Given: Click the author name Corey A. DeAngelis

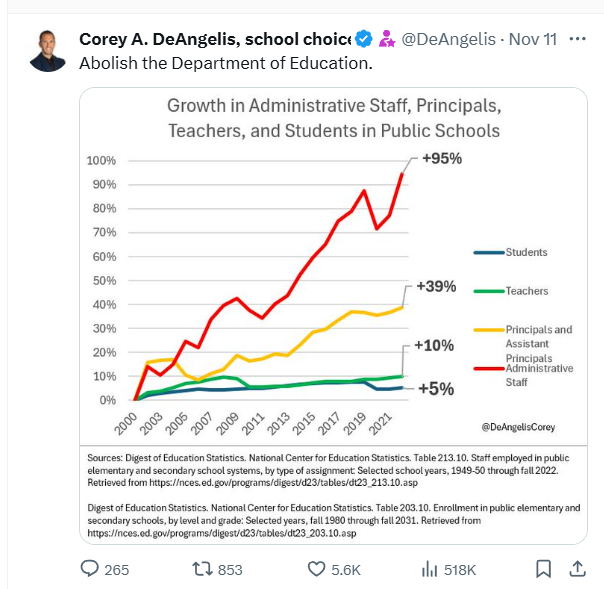Looking at the screenshot, I should tap(214, 40).
